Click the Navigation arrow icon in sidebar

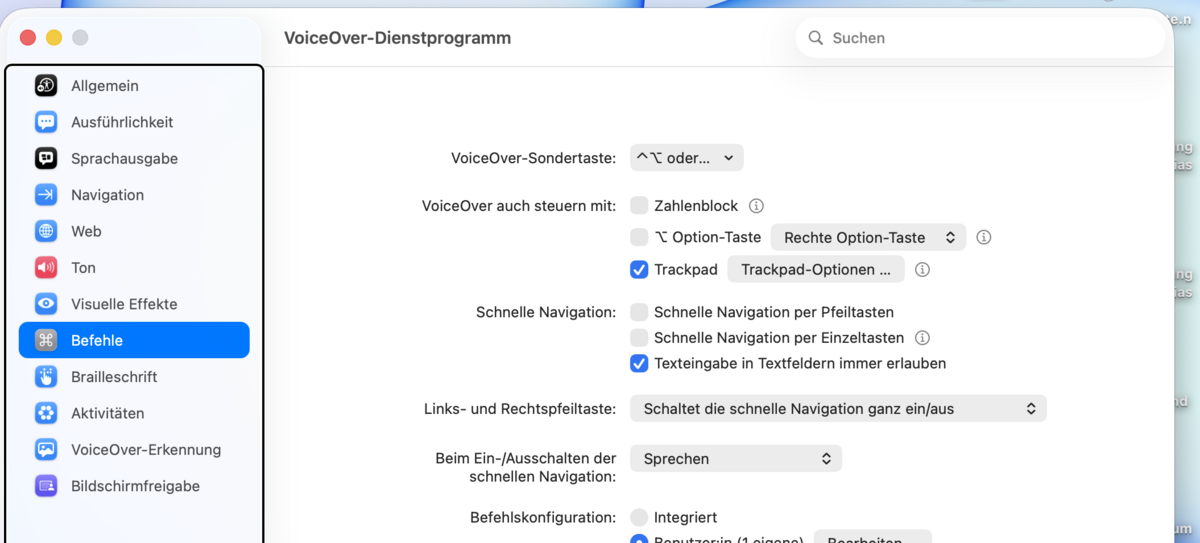(x=46, y=195)
